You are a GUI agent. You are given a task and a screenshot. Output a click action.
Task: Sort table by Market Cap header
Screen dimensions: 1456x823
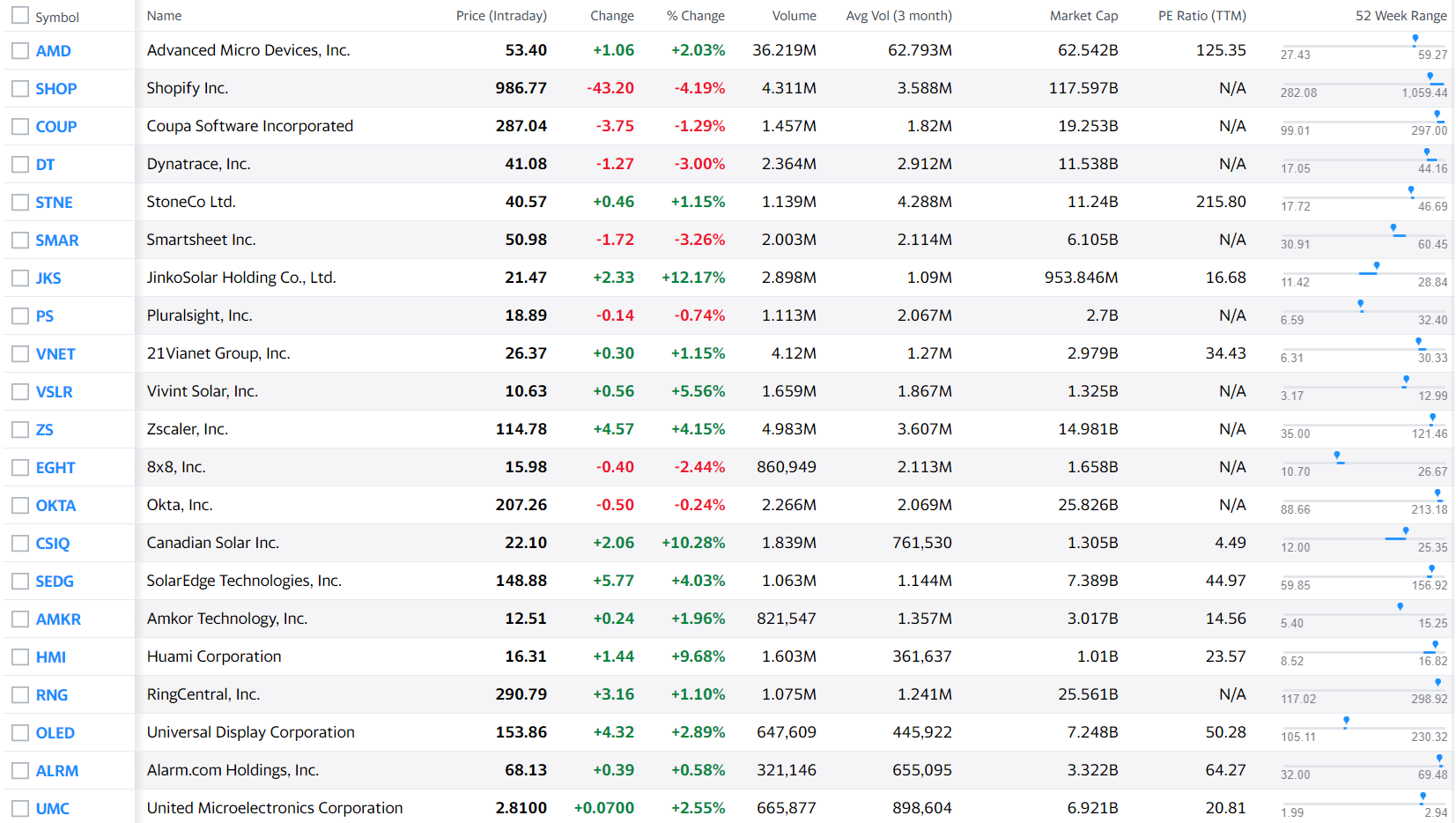1083,16
